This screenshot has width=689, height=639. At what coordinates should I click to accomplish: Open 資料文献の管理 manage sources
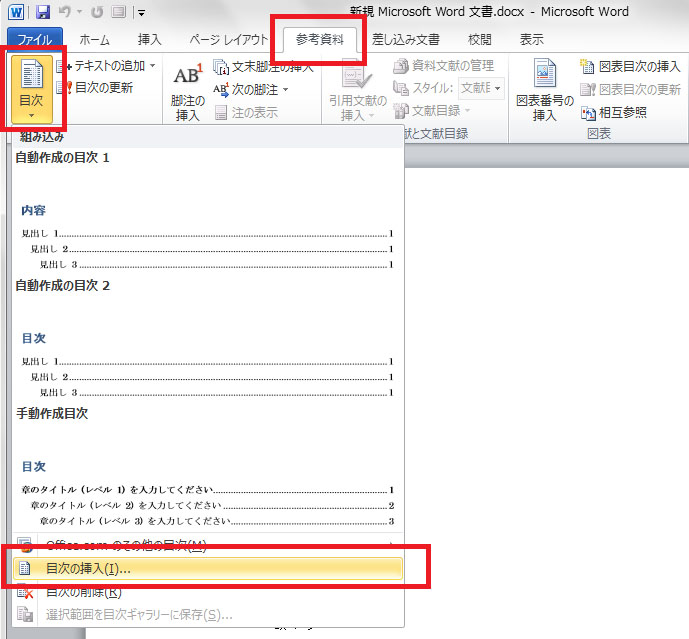click(444, 66)
